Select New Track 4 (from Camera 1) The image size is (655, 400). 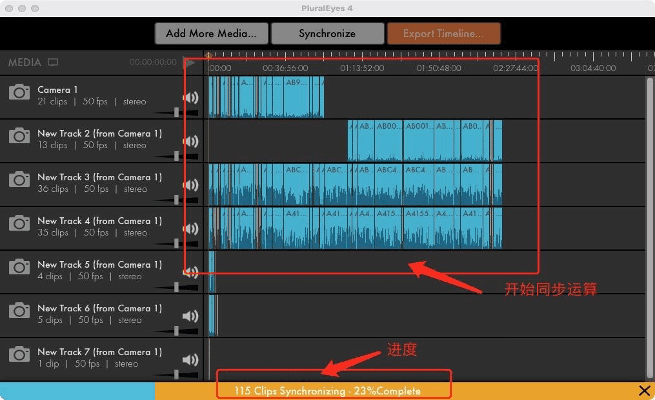(x=99, y=221)
